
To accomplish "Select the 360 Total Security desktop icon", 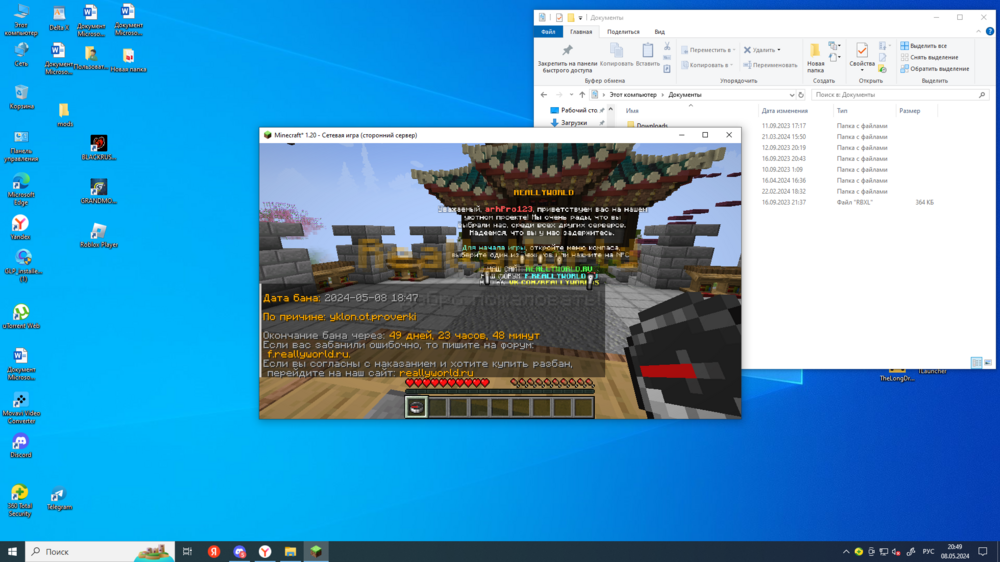I will coord(20,501).
